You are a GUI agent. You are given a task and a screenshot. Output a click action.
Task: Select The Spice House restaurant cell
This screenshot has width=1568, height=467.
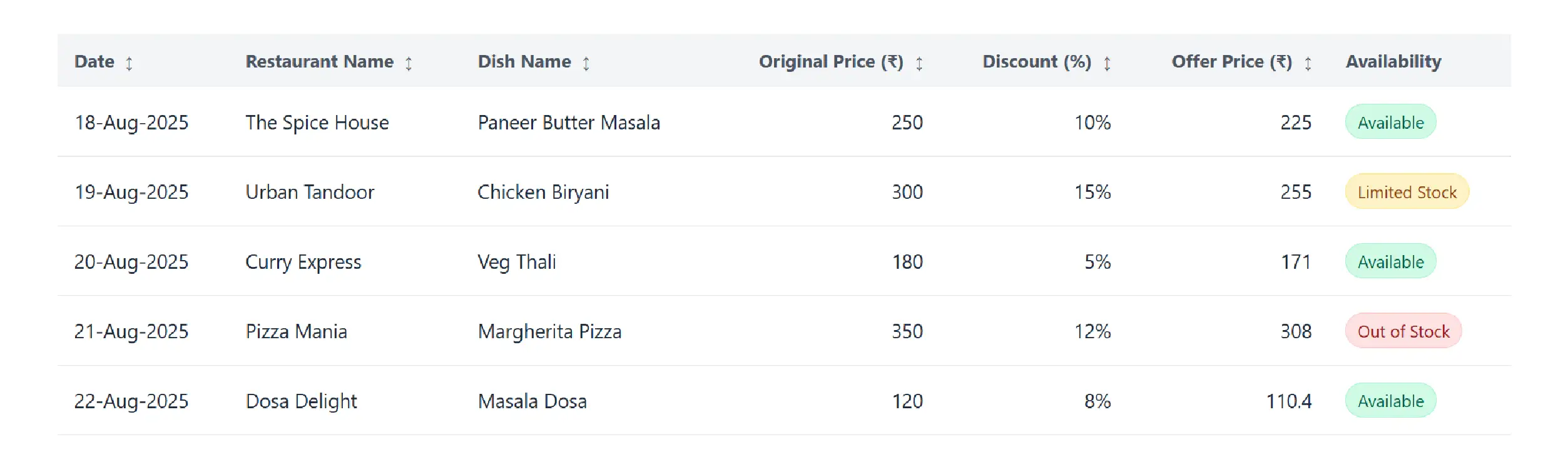point(317,123)
